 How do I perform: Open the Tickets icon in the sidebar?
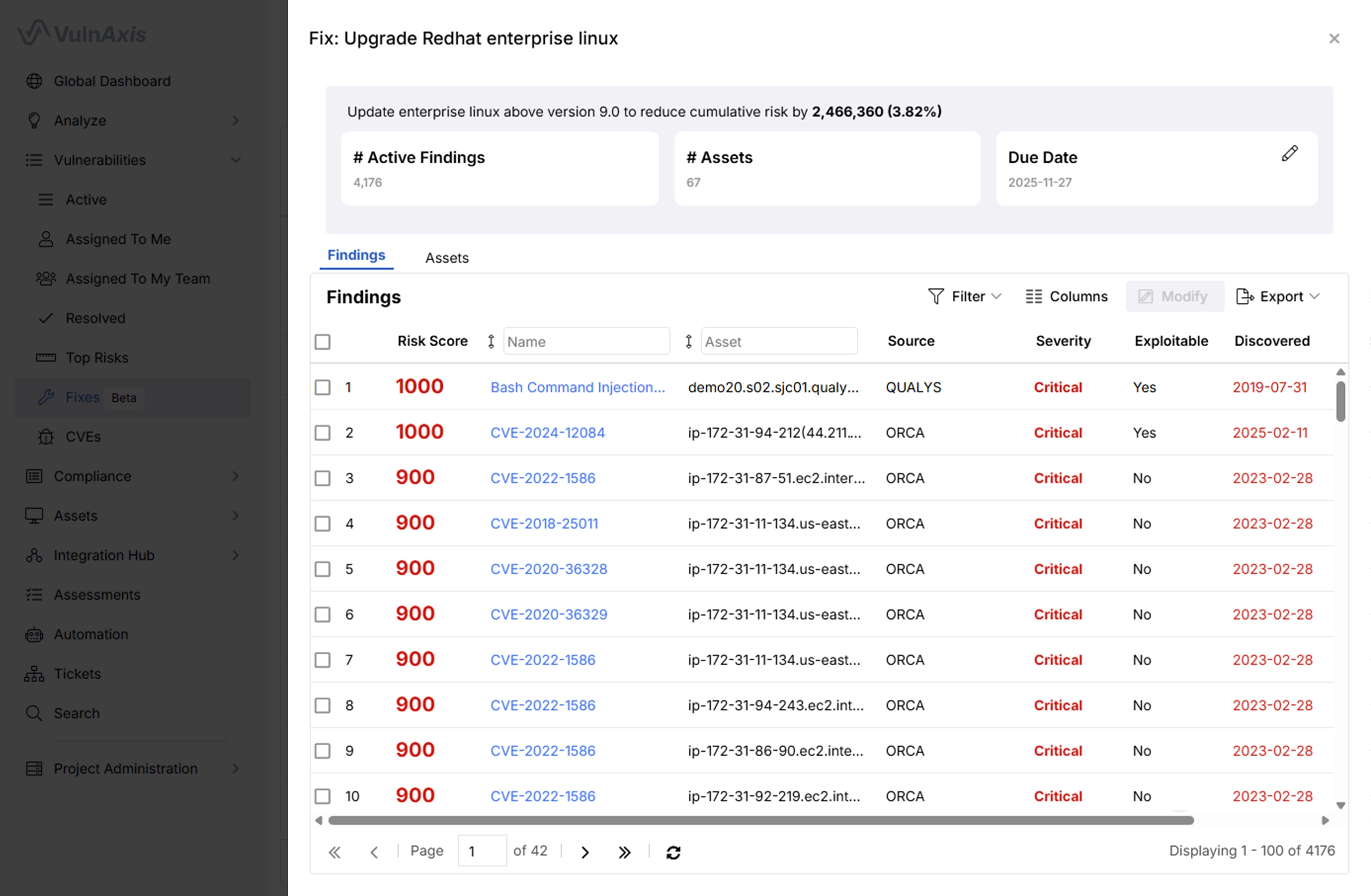pyautogui.click(x=34, y=674)
